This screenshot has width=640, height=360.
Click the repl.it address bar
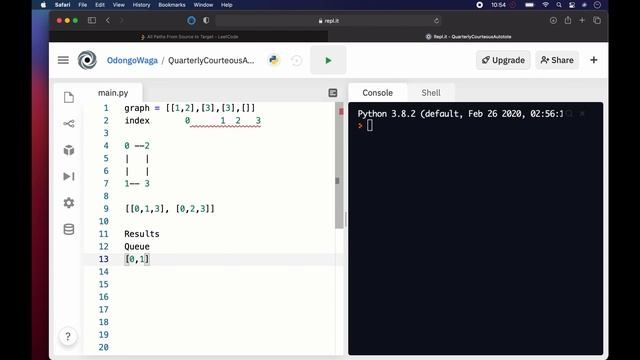point(329,20)
